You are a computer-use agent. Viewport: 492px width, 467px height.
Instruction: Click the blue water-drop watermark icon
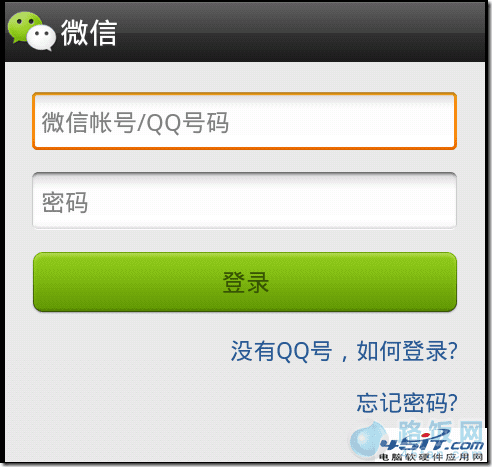(x=366, y=438)
